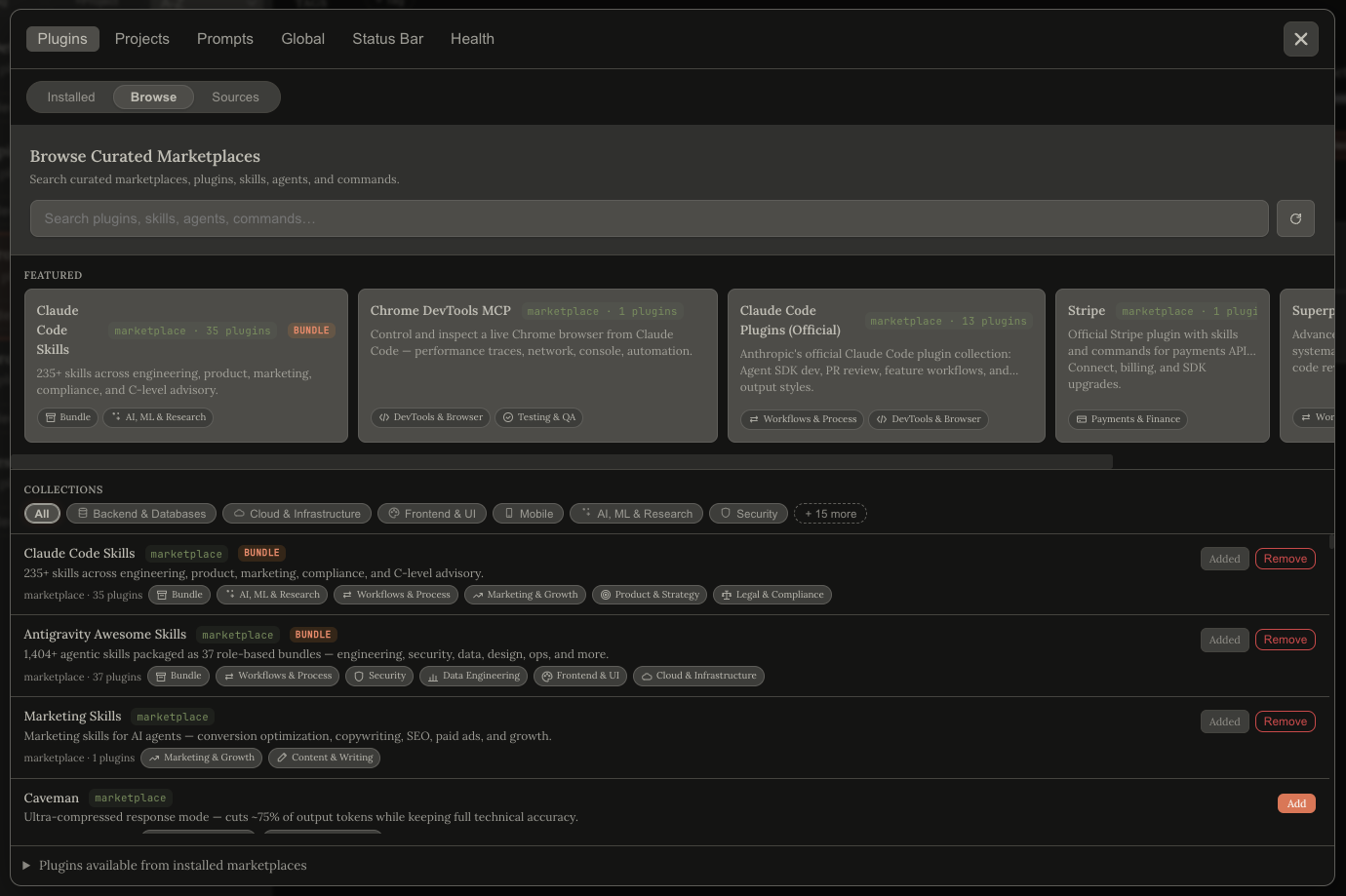Screen dimensions: 1346x896
Task: Click the DevTools & Browser code icon tag
Action: click(x=383, y=417)
